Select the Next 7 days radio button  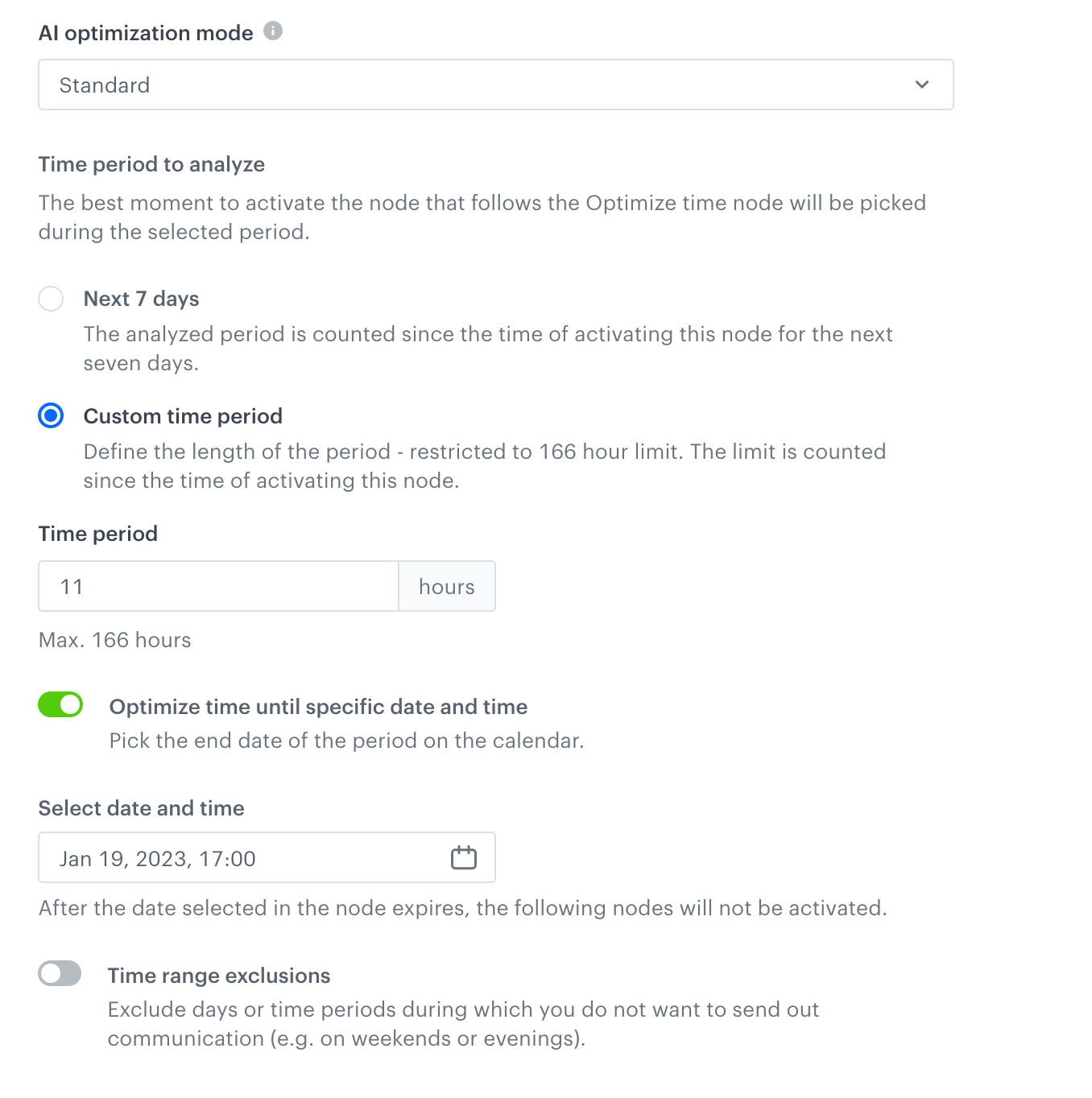(x=51, y=299)
